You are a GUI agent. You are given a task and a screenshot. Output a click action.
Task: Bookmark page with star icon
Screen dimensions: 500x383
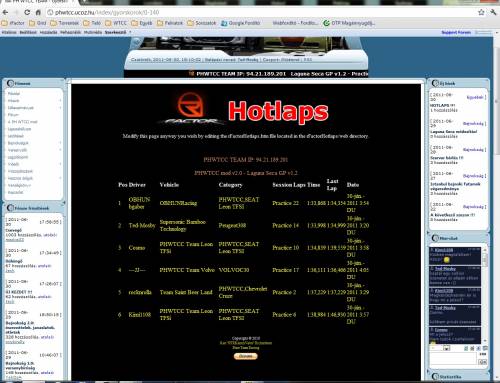(481, 12)
